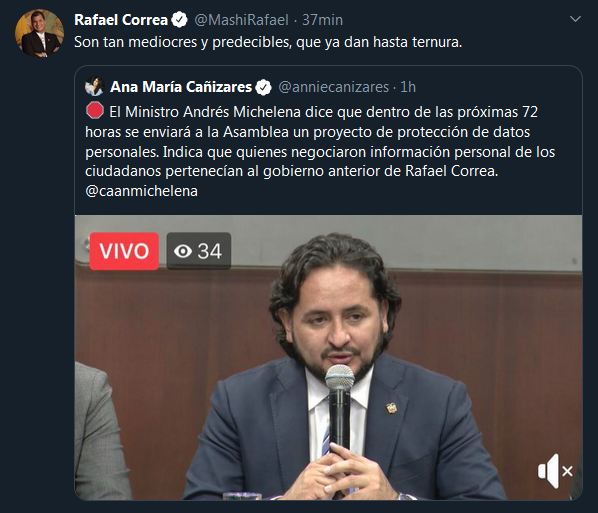
Task: Open the 37min timestamp link
Action: pos(322,20)
